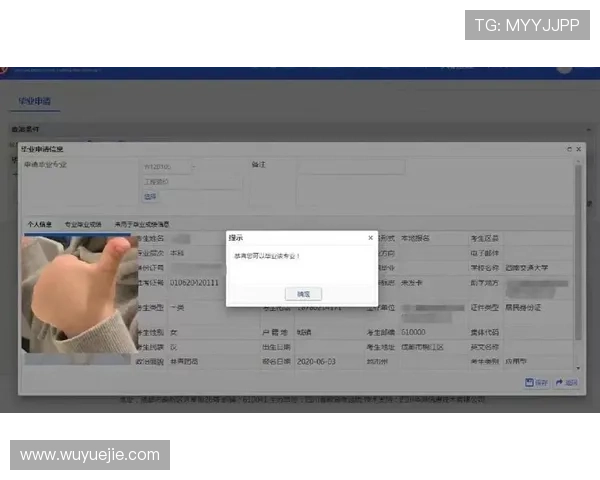Click the 确定 button in the prompt dialog
The image size is (600, 480).
[x=303, y=294]
